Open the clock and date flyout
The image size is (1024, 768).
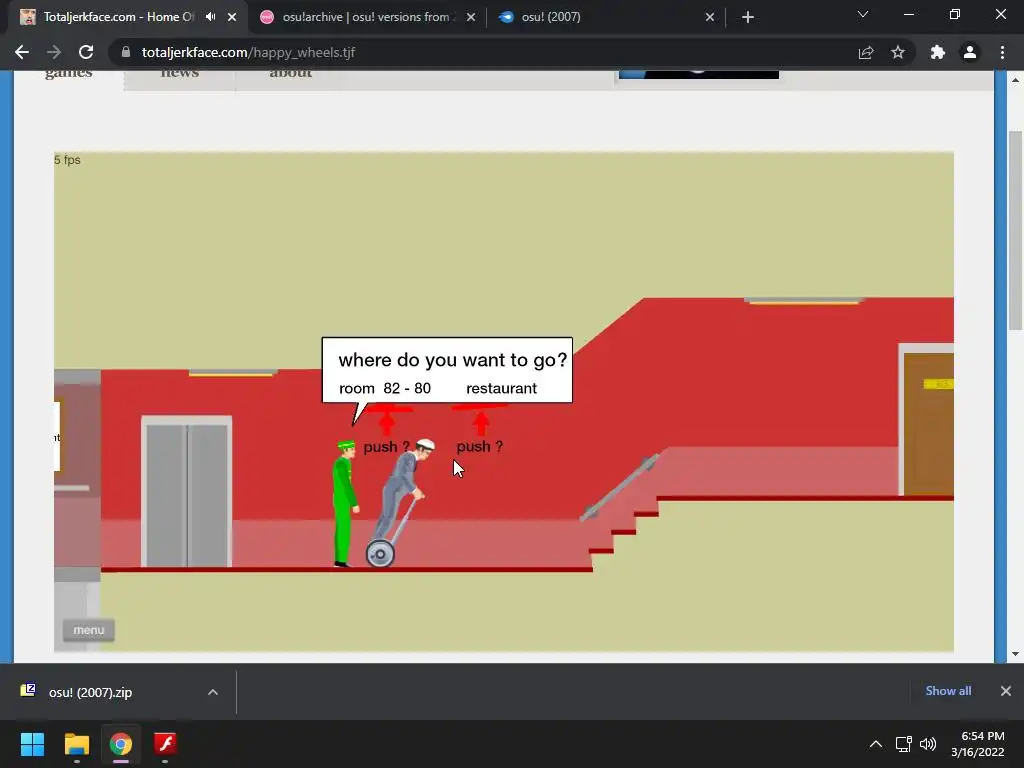978,744
